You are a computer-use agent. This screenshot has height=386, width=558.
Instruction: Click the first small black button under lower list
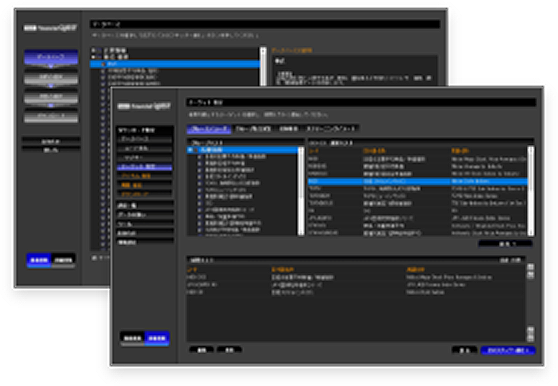click(x=201, y=350)
